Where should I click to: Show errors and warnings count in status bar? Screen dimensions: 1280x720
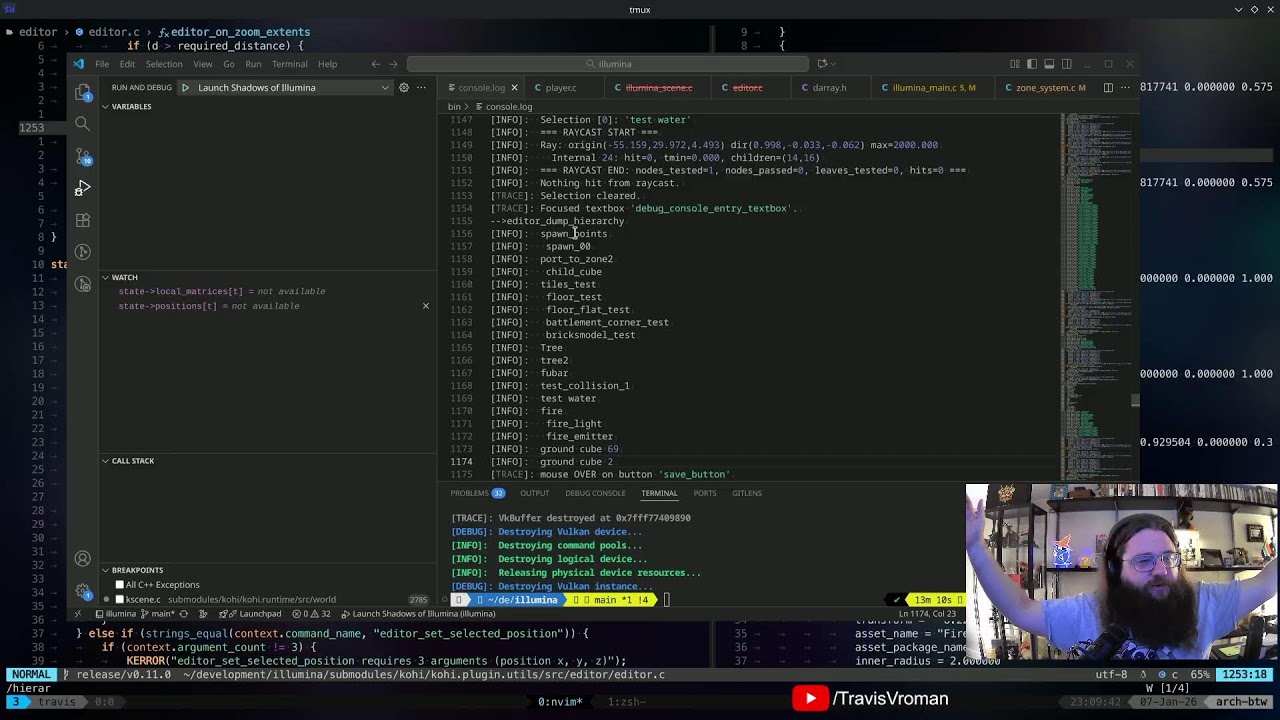point(312,614)
